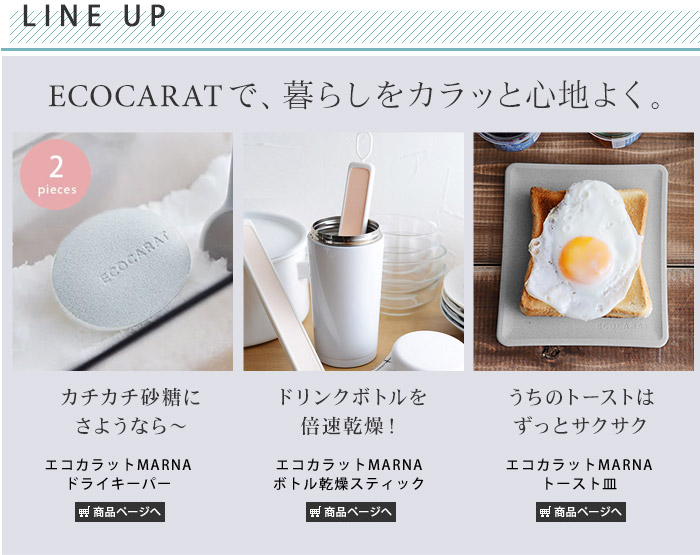This screenshot has width=700, height=555.
Task: Click the fried egg on the toast
Action: coord(585,250)
